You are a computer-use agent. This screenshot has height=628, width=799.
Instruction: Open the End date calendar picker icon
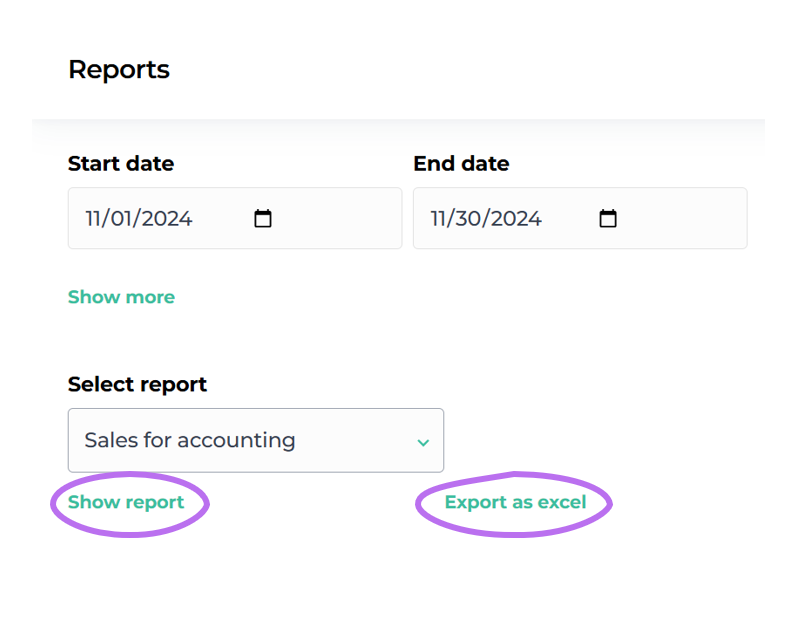[x=608, y=219]
